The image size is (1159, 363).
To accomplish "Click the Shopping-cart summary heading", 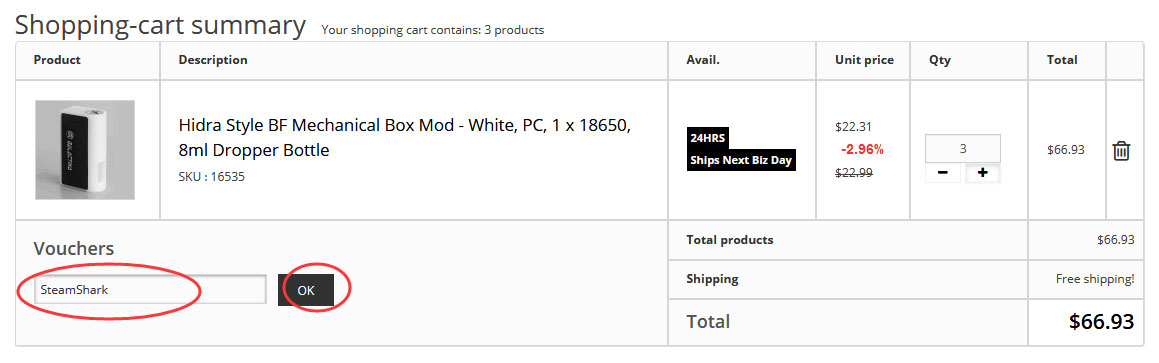I will pyautogui.click(x=160, y=25).
